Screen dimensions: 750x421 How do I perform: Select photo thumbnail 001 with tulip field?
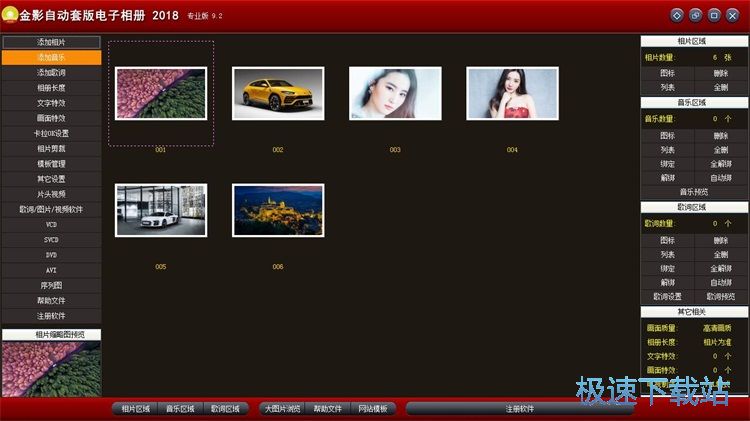tap(161, 93)
